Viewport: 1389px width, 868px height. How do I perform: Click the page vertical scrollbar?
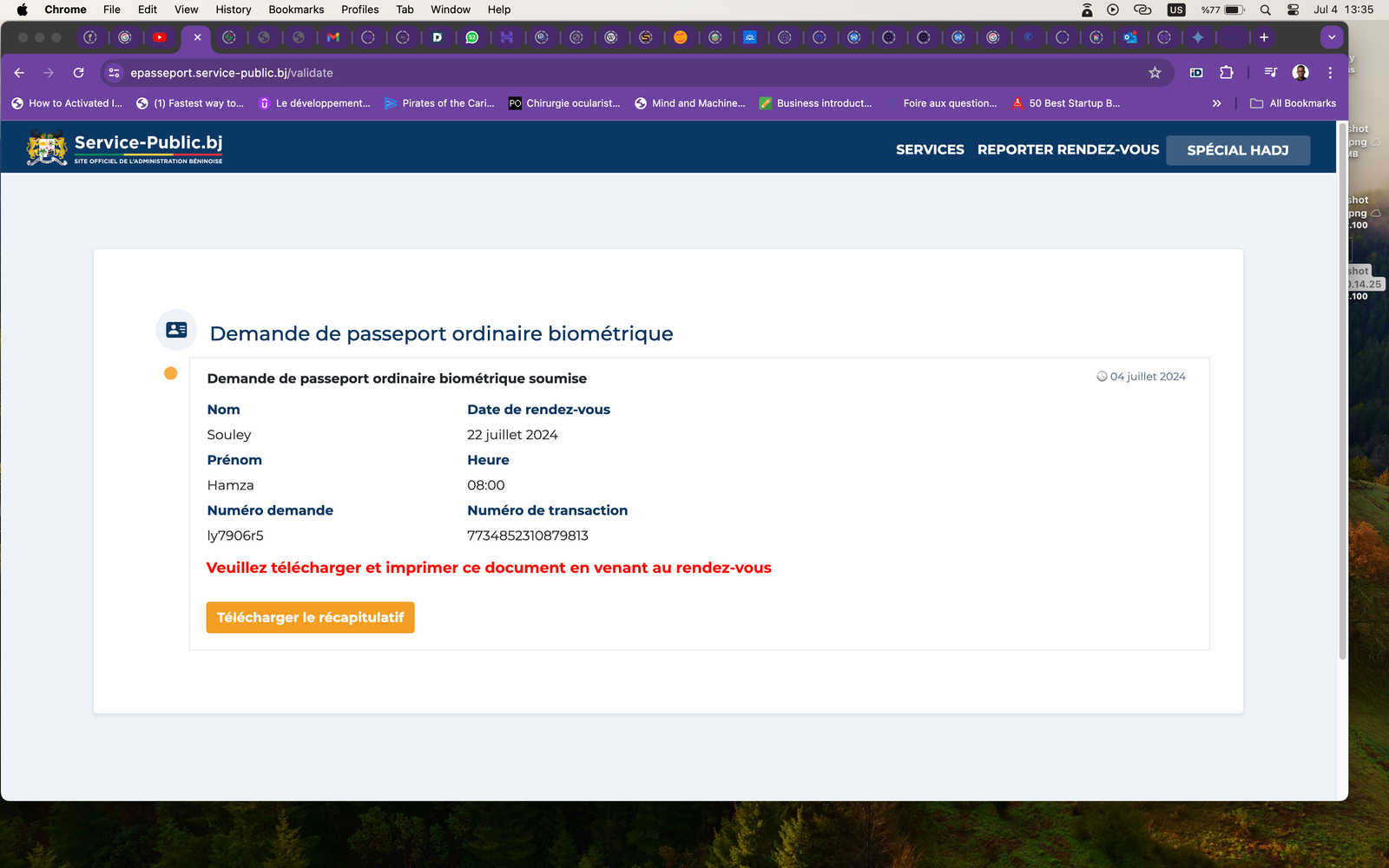pyautogui.click(x=1342, y=391)
